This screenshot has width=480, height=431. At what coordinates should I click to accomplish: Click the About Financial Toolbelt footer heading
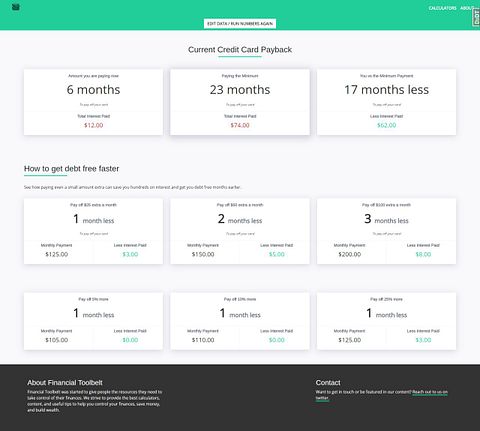[65, 383]
